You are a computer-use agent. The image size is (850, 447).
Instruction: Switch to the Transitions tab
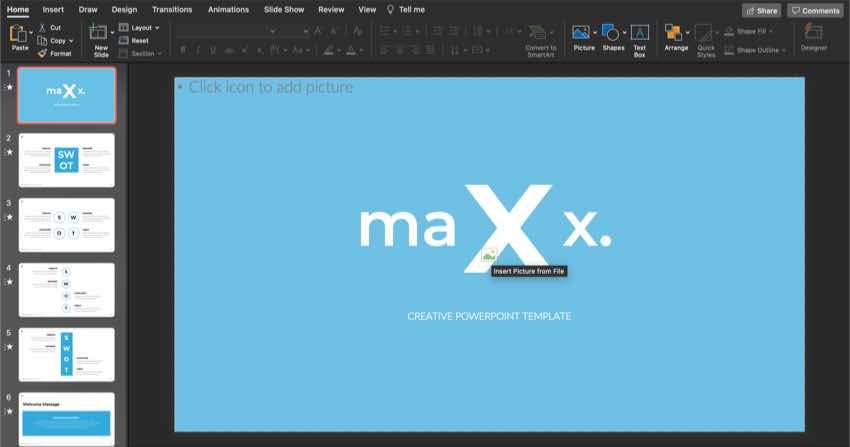(x=172, y=9)
